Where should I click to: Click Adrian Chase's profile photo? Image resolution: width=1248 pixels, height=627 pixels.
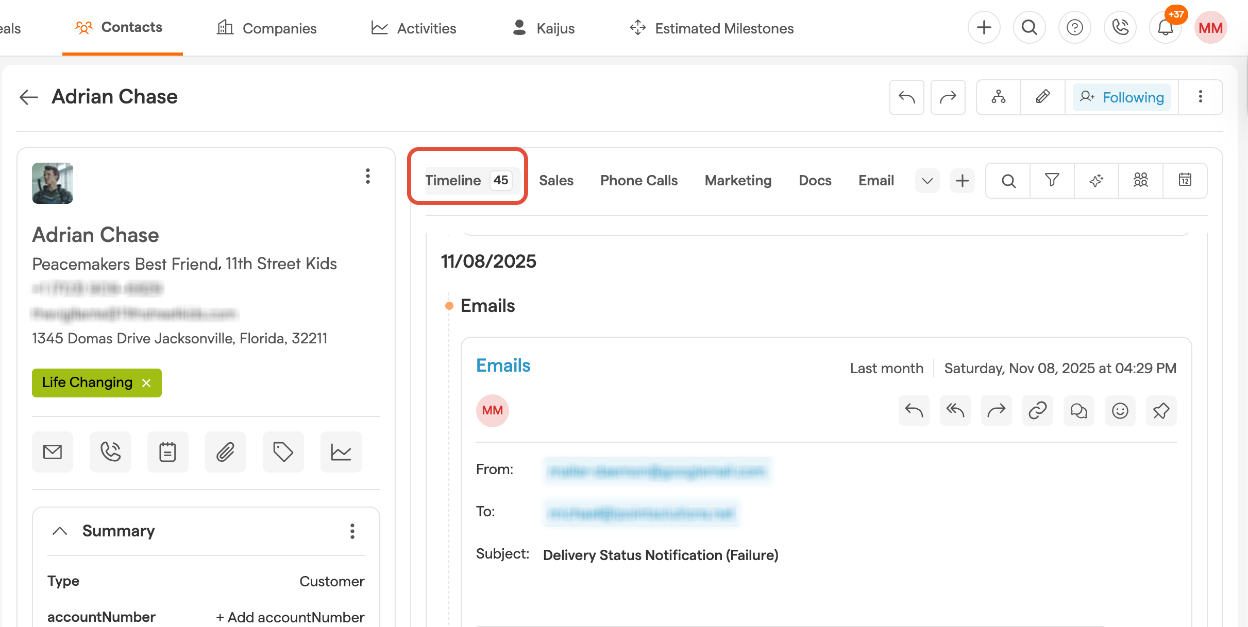coord(52,183)
